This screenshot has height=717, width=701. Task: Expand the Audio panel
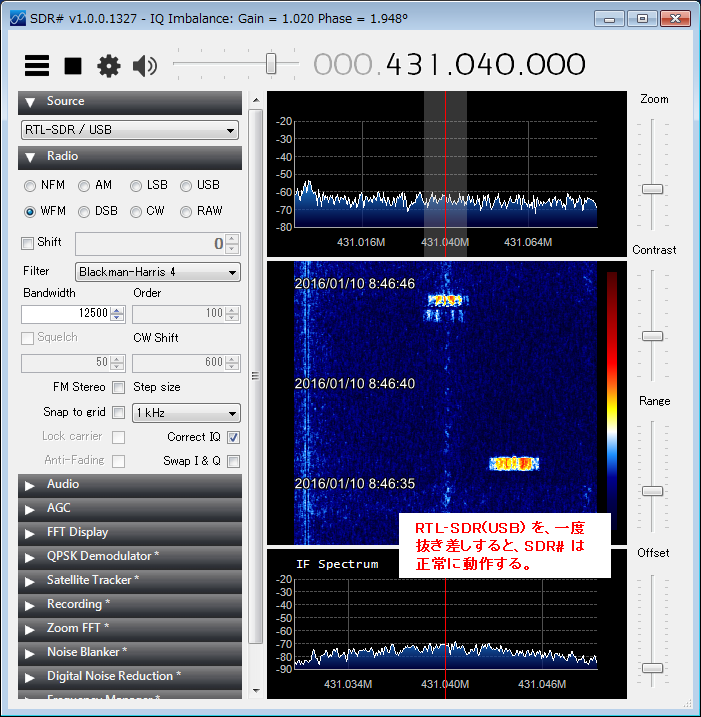(x=130, y=485)
